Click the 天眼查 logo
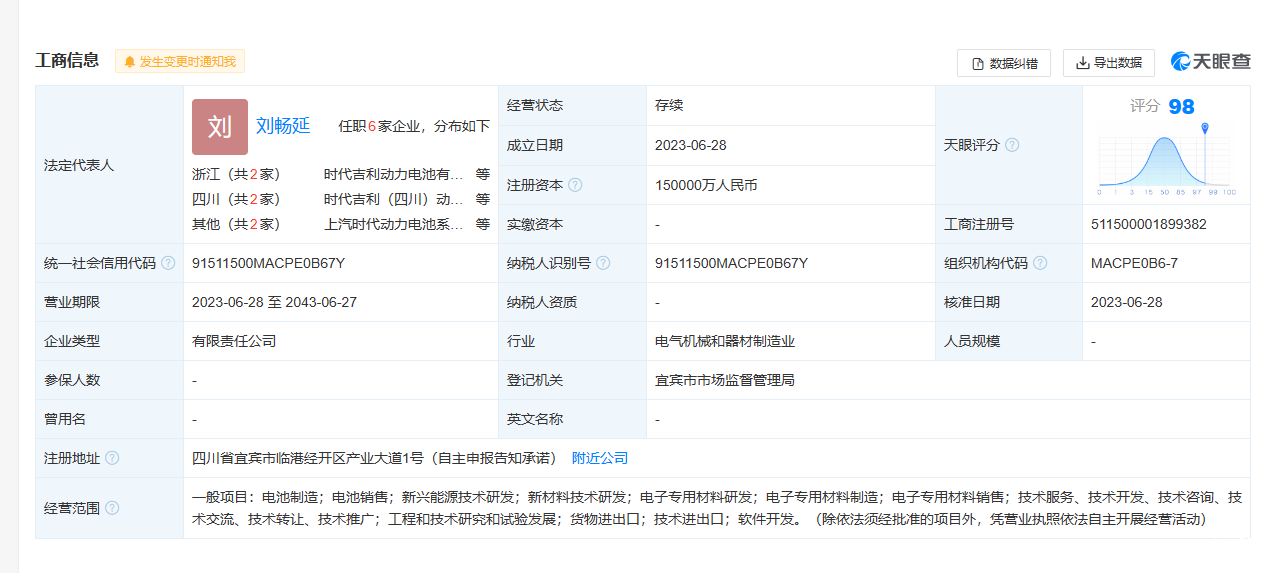Image resolution: width=1264 pixels, height=573 pixels. pos(1211,62)
